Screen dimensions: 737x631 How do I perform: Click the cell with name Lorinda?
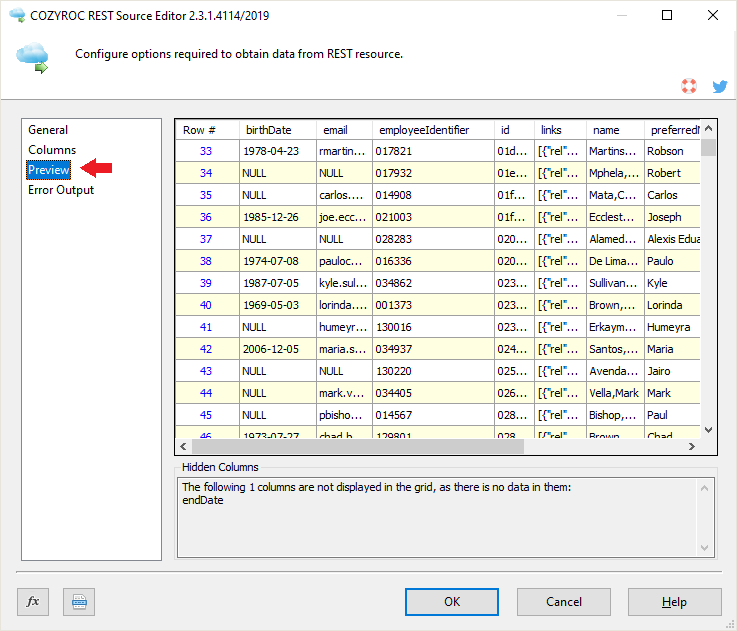pos(671,305)
